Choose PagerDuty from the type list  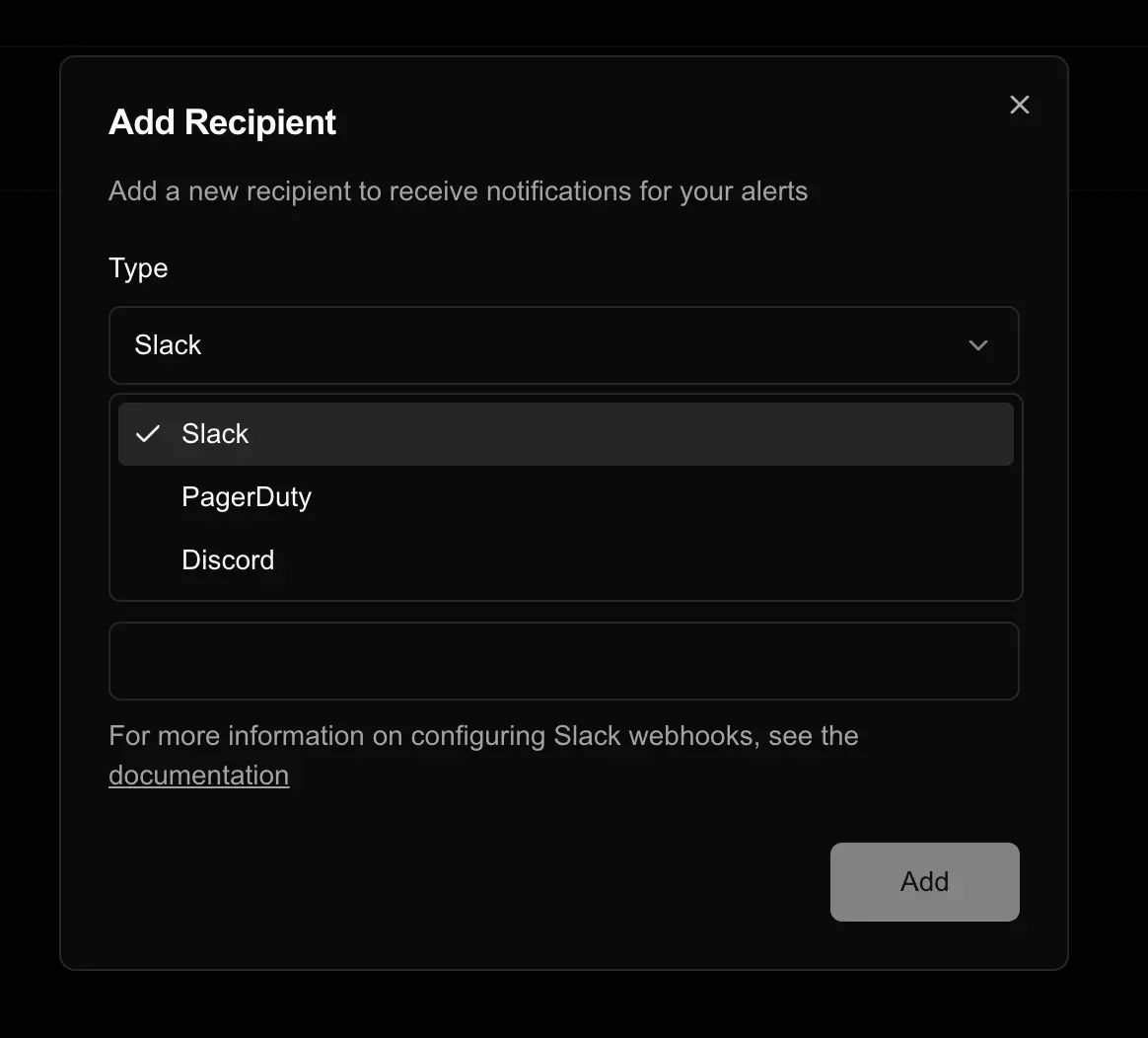click(x=246, y=496)
